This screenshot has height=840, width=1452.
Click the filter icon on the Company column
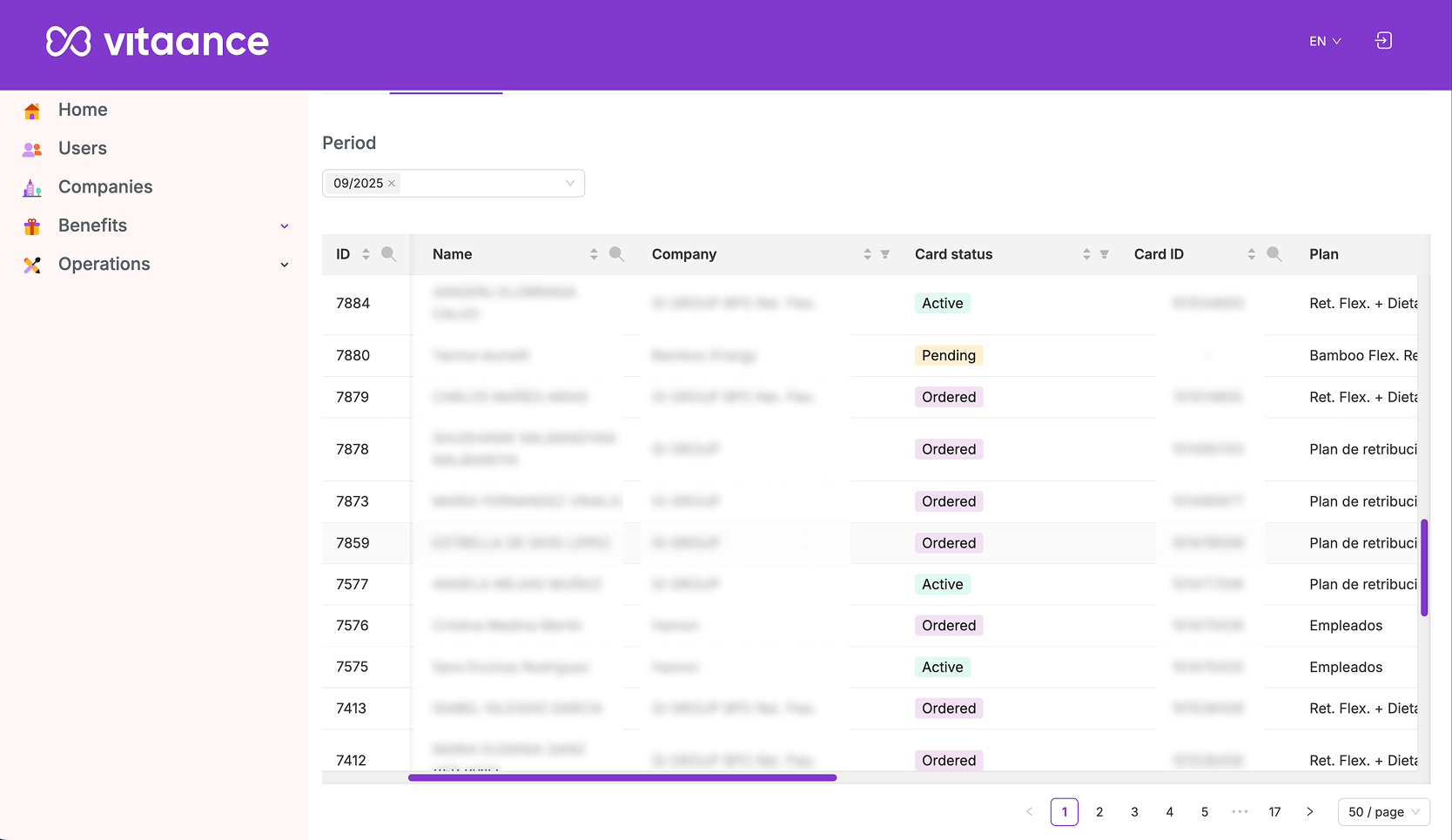click(x=885, y=253)
